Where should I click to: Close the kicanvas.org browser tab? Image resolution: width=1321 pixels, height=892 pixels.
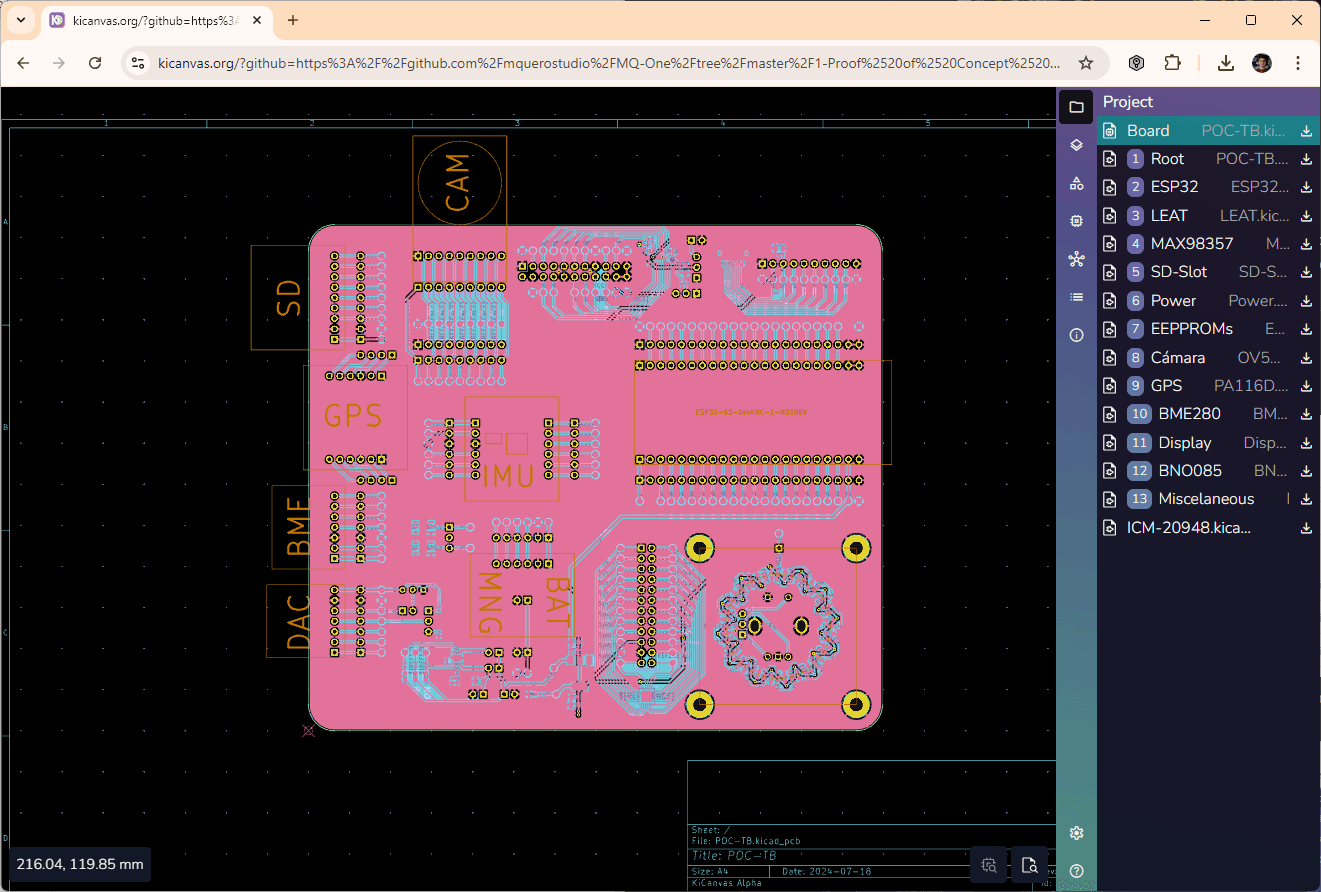coord(258,20)
